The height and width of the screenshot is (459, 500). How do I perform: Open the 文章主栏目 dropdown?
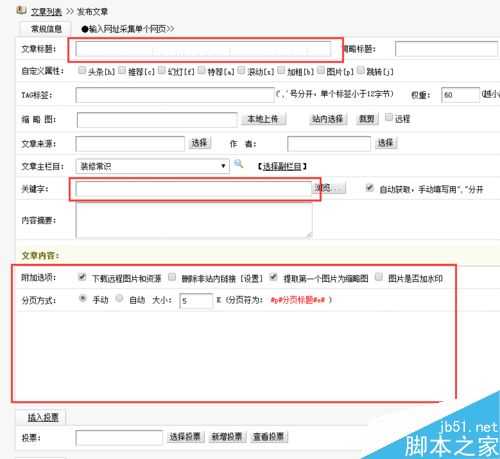pyautogui.click(x=152, y=166)
